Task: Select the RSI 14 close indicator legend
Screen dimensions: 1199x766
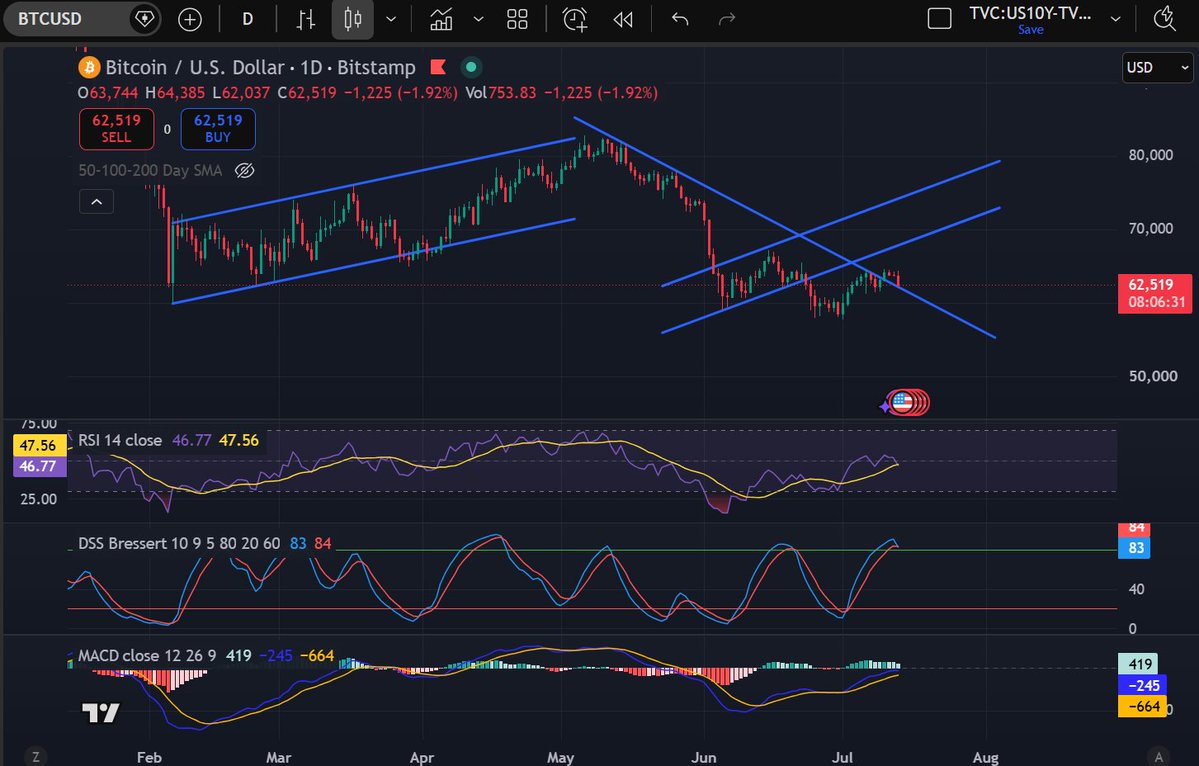Action: (x=120, y=440)
